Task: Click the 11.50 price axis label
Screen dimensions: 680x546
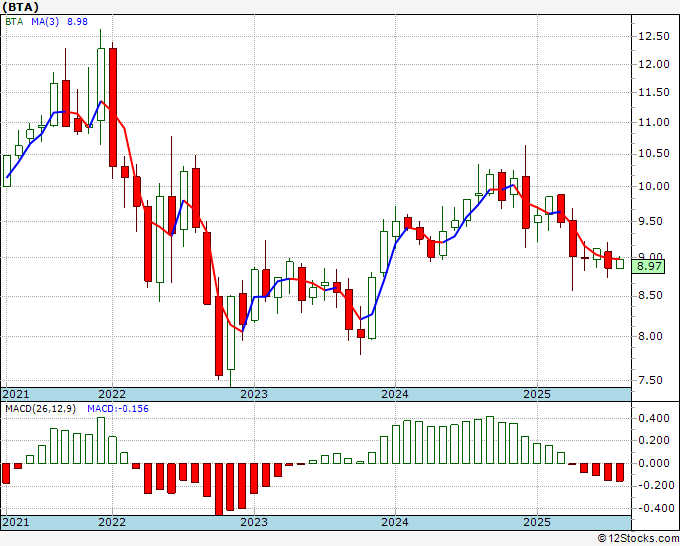Action: click(654, 92)
